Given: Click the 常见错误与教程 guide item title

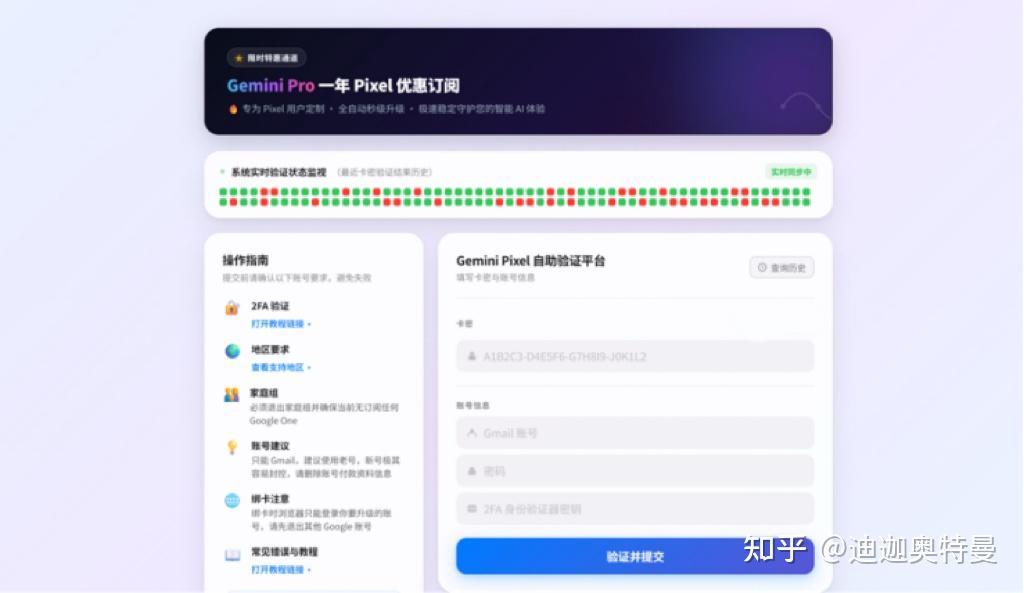Looking at the screenshot, I should 285,552.
